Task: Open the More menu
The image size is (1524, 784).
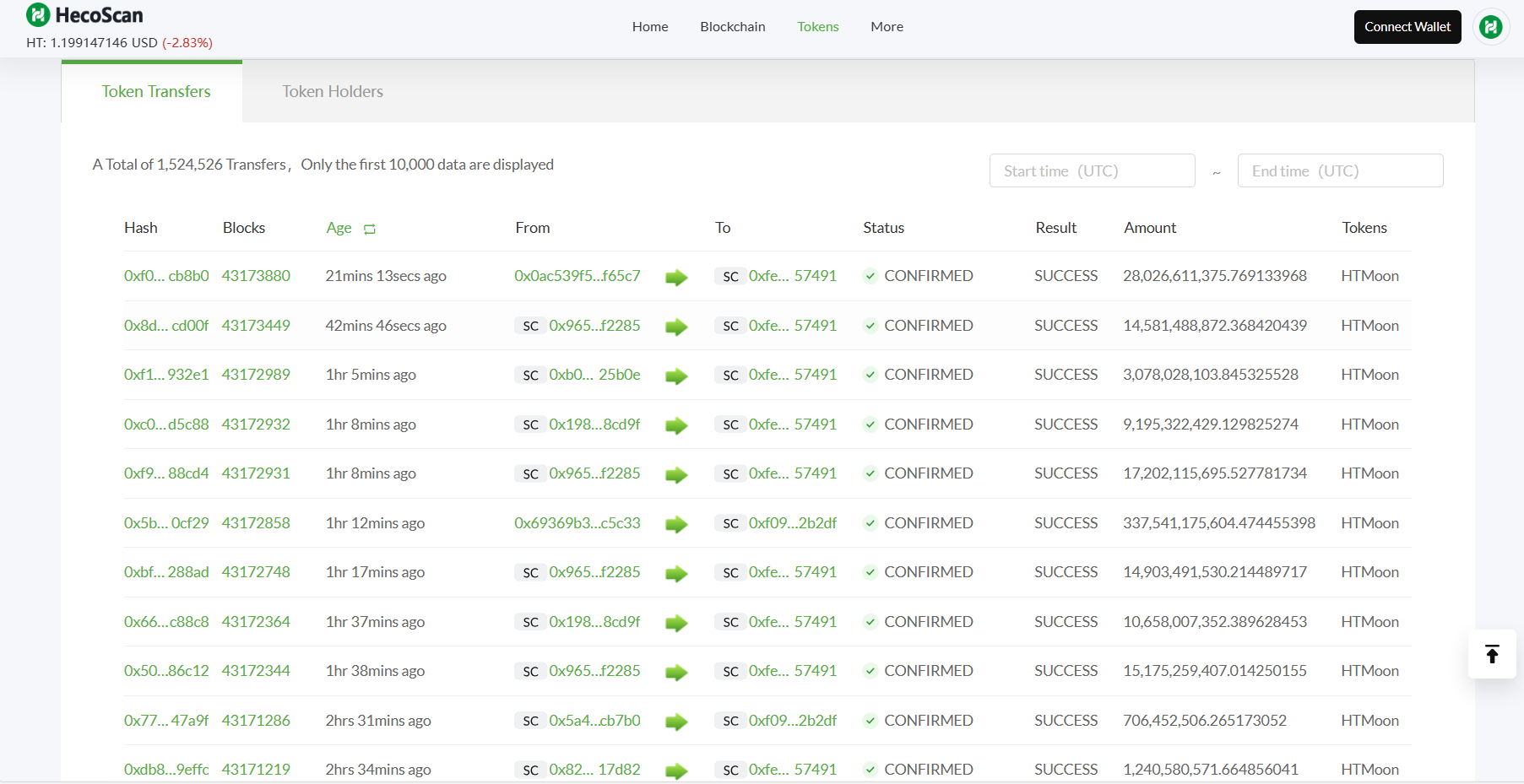Action: pyautogui.click(x=887, y=27)
